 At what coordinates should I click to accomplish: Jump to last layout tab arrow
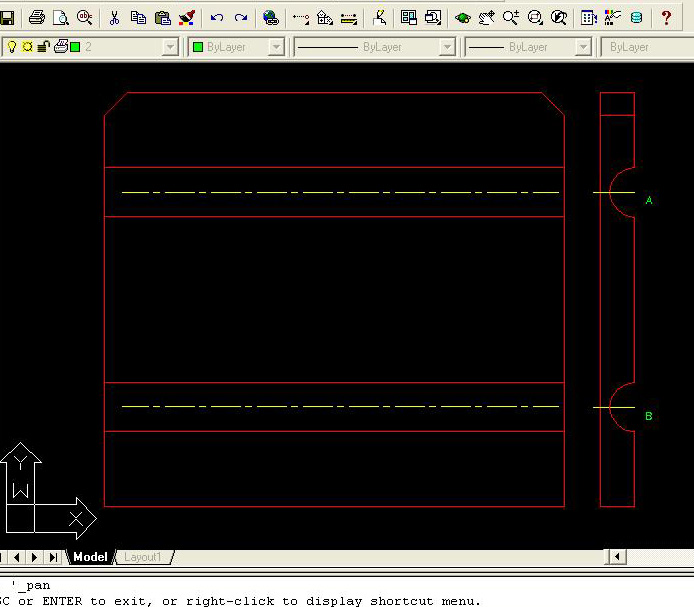[x=53, y=557]
